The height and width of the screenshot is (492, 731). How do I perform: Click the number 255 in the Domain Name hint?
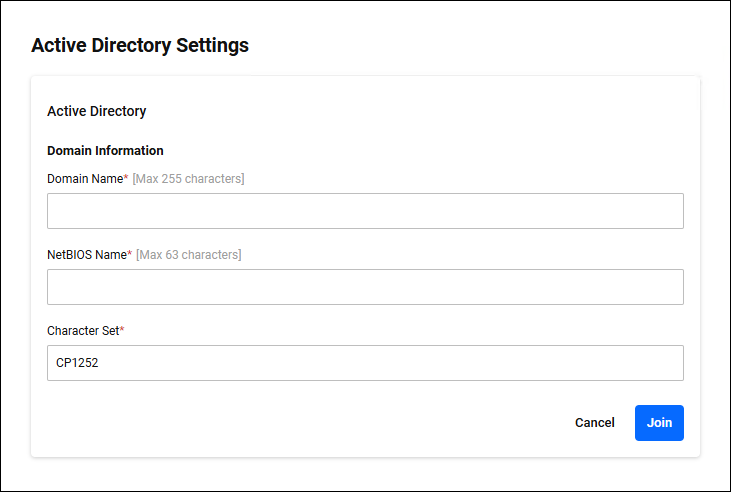(x=173, y=179)
